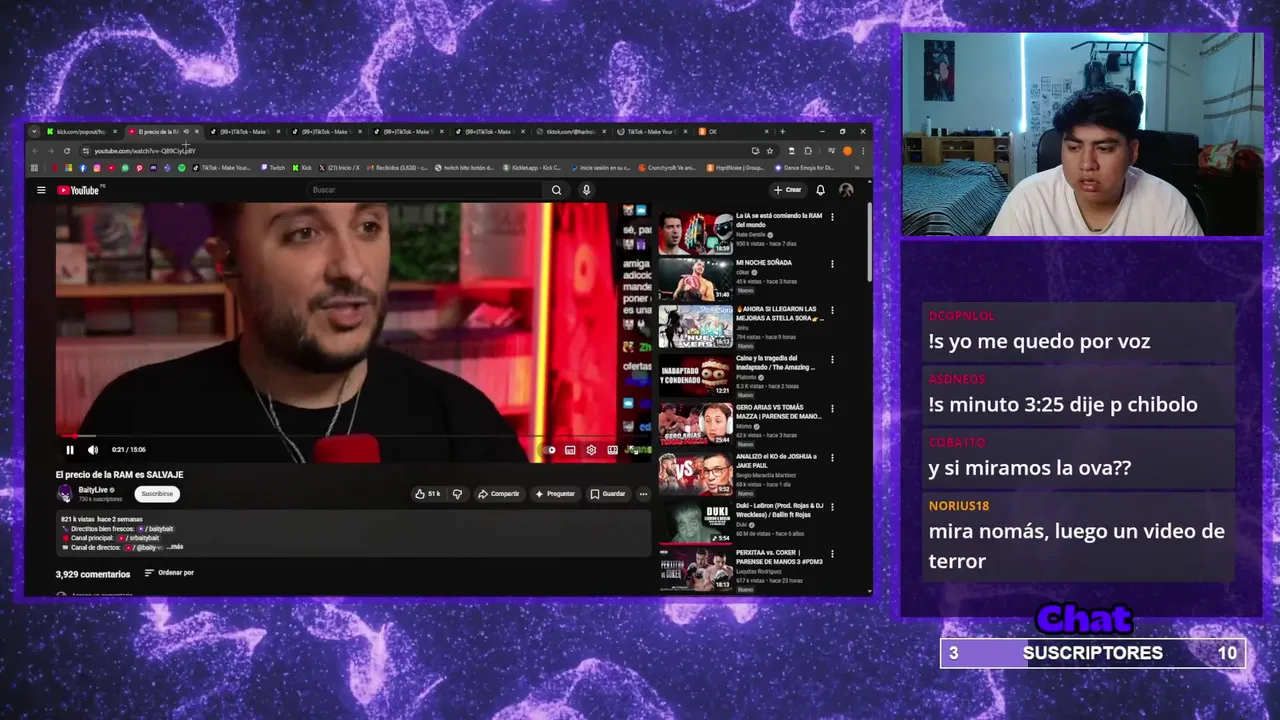Viewport: 1280px width, 720px height.
Task: Go back in the browser
Action: click(x=34, y=151)
